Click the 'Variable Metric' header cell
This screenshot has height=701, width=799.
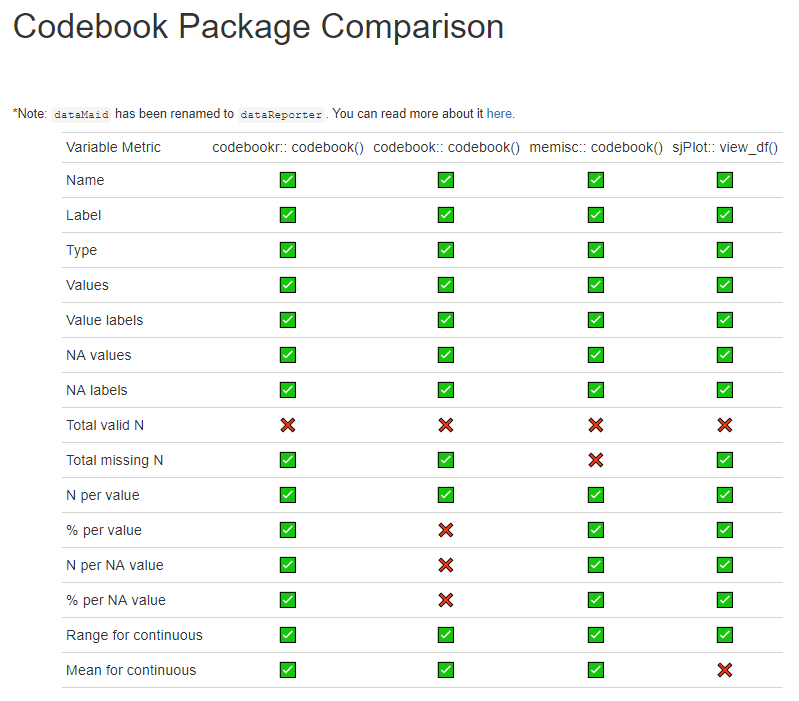(x=113, y=147)
